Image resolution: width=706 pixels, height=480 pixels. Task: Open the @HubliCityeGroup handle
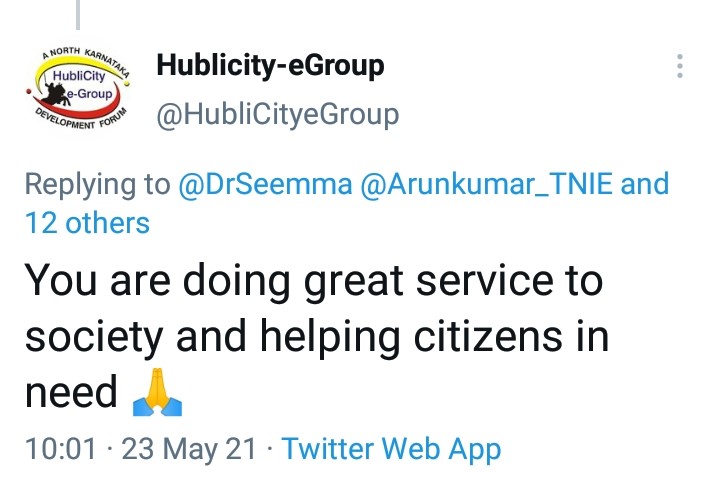[277, 115]
